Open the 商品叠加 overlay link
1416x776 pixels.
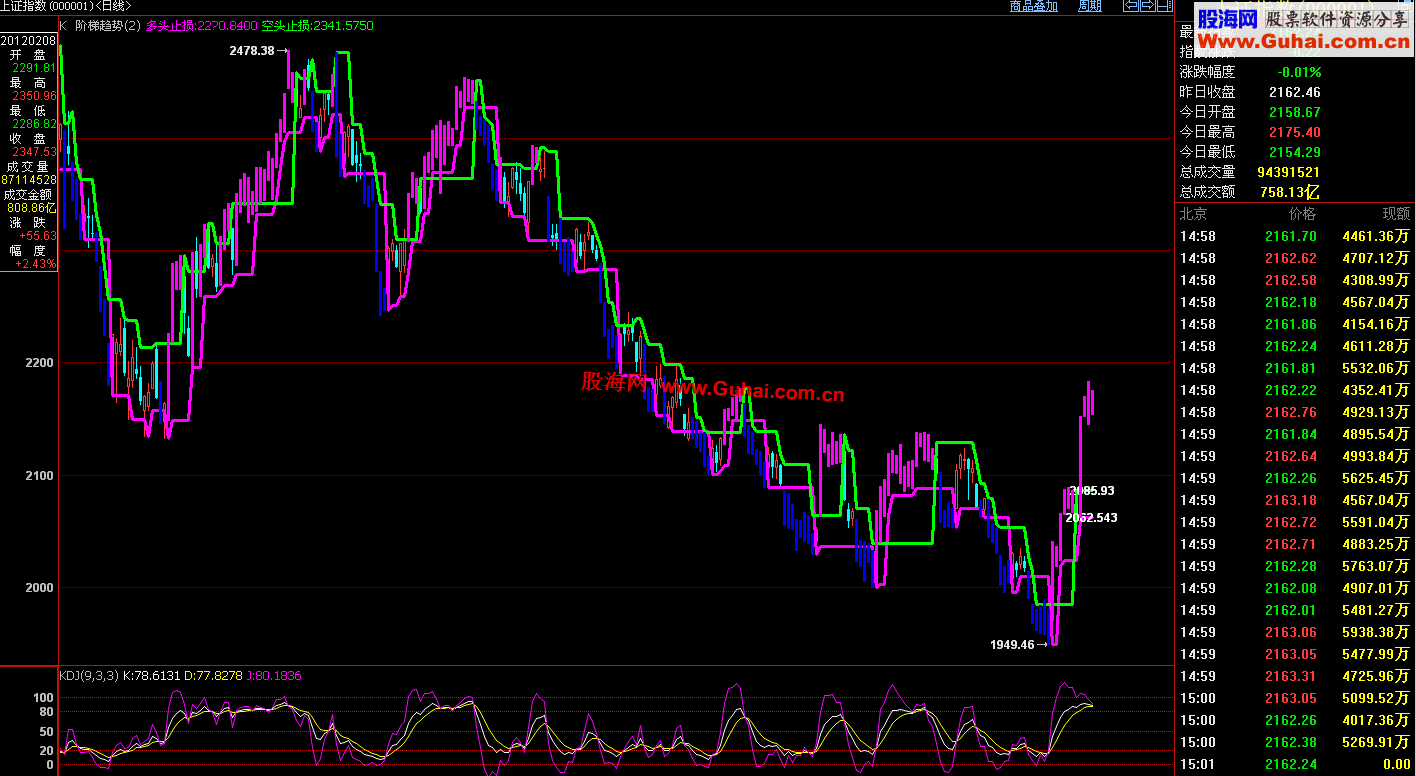1034,6
